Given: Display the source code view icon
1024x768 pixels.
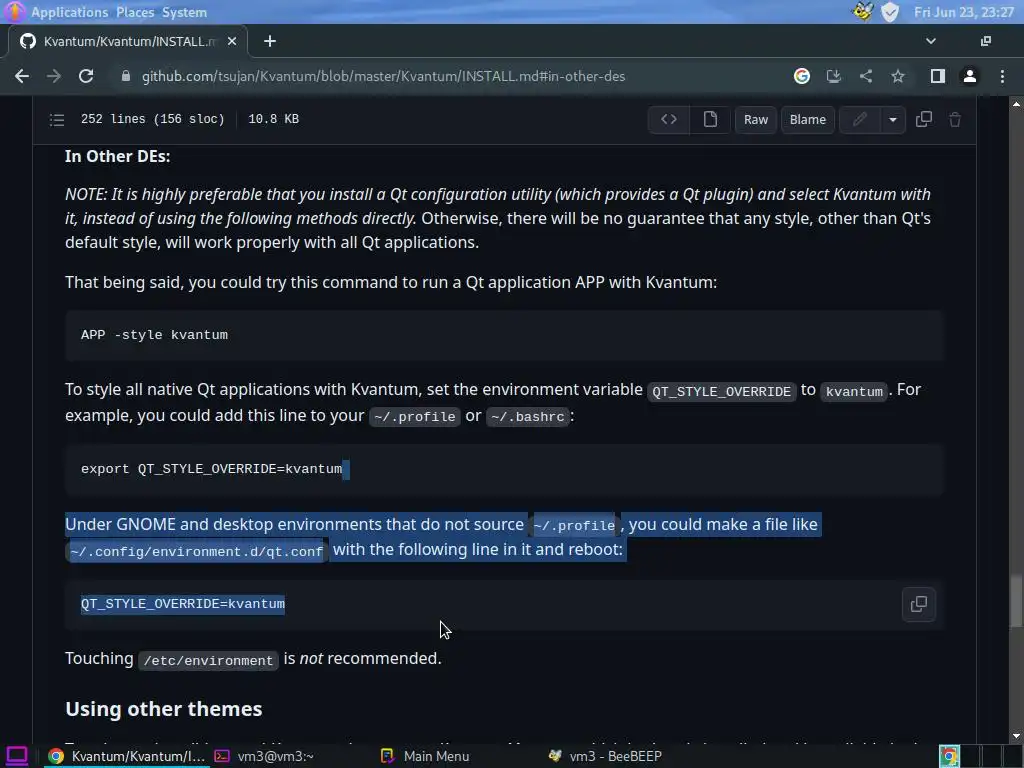Looking at the screenshot, I should point(669,120).
